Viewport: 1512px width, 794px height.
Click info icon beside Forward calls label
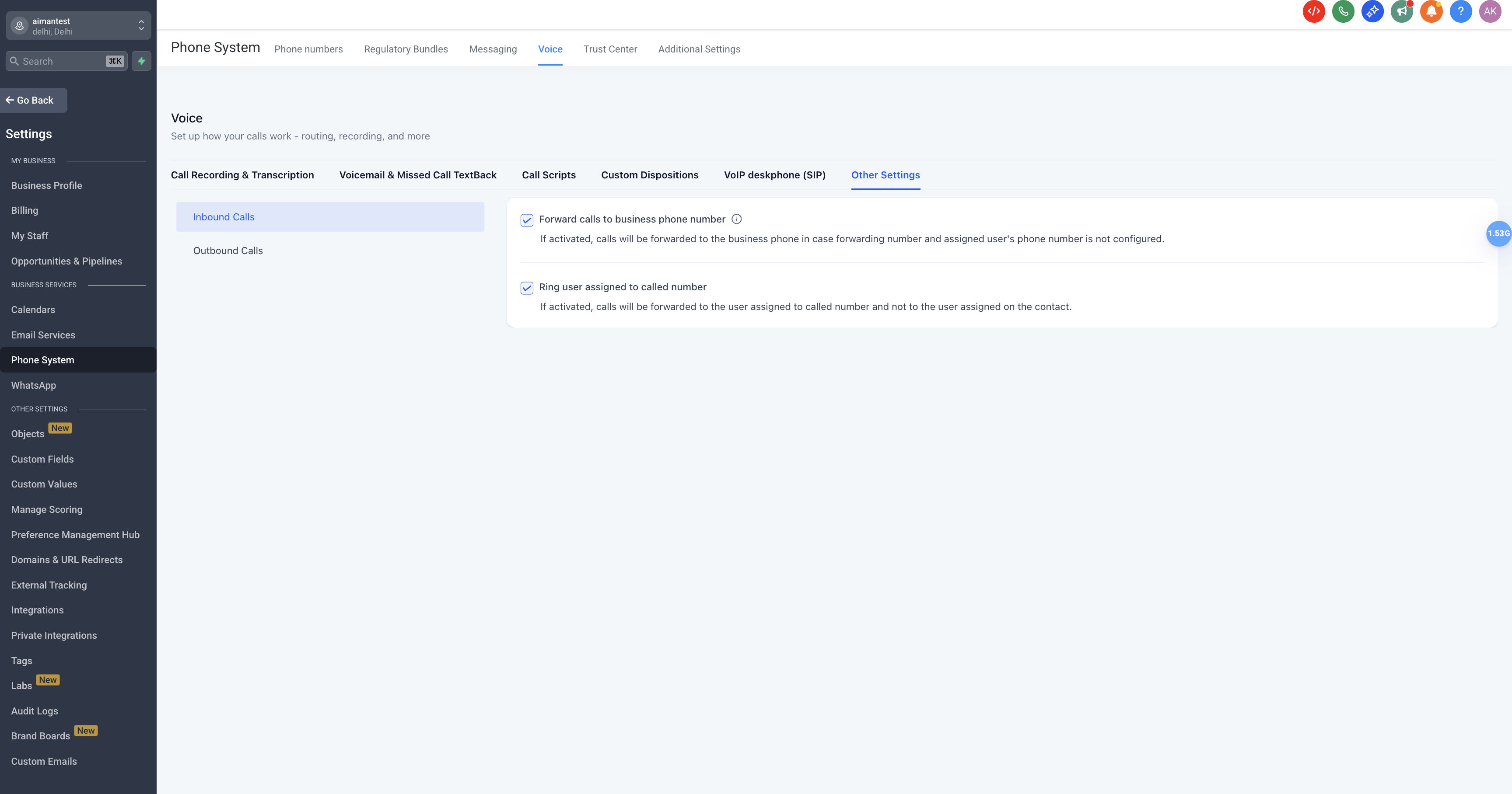click(737, 219)
